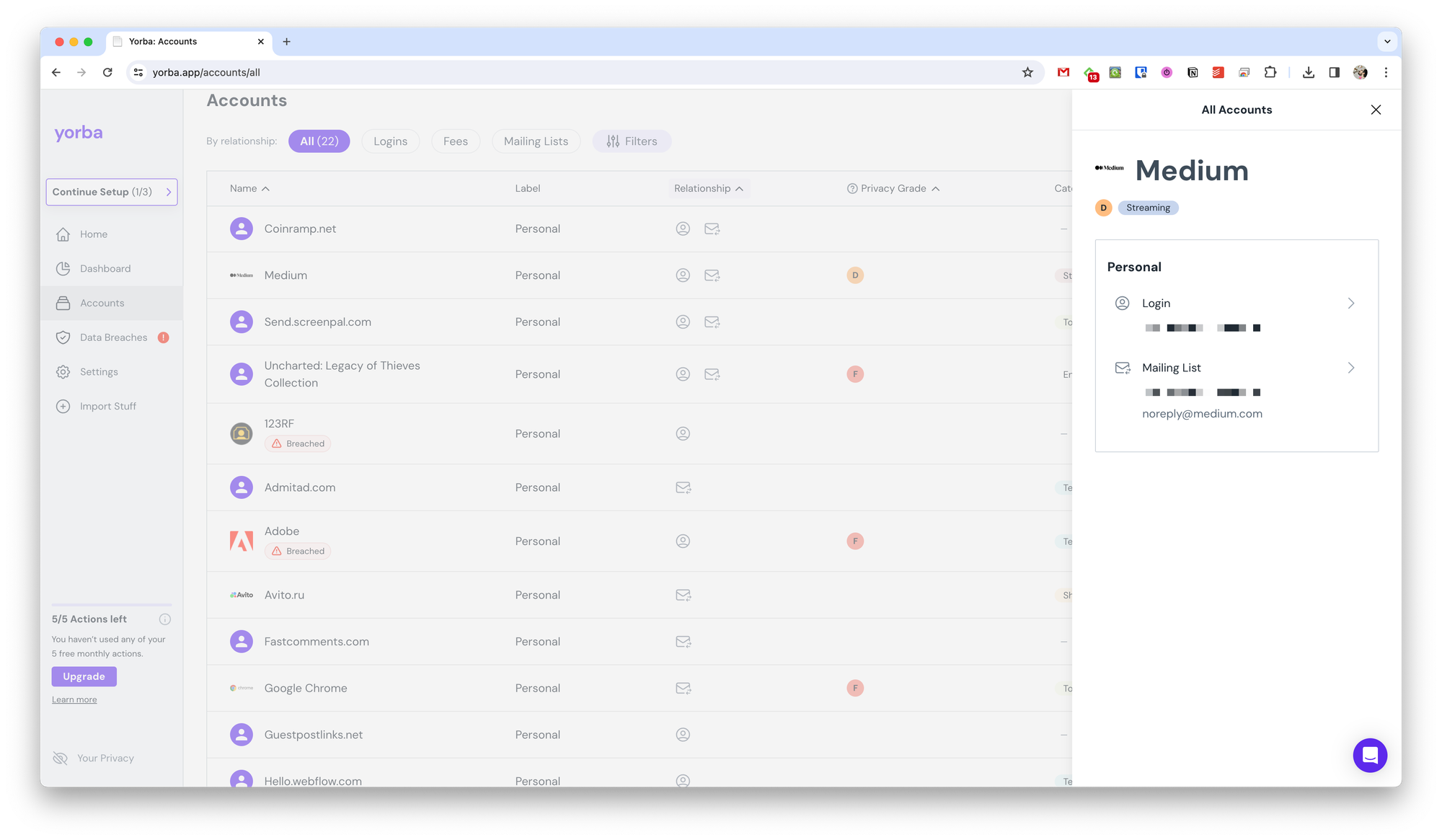
Task: Click Your Privacy crossed-eye icon
Action: pyautogui.click(x=61, y=759)
